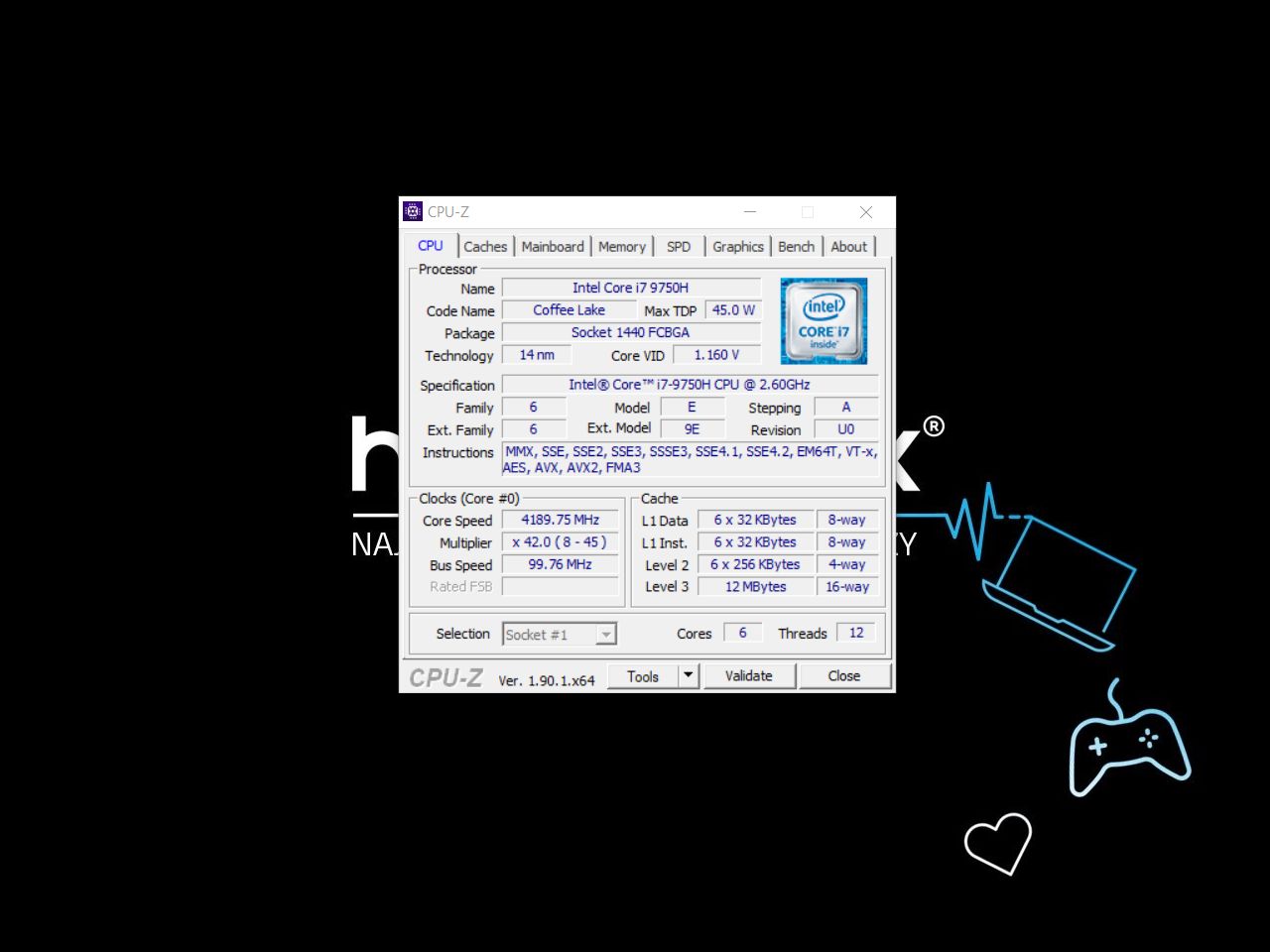The width and height of the screenshot is (1270, 952).
Task: Click the CPU-Z app icon in title bar
Action: click(x=413, y=211)
